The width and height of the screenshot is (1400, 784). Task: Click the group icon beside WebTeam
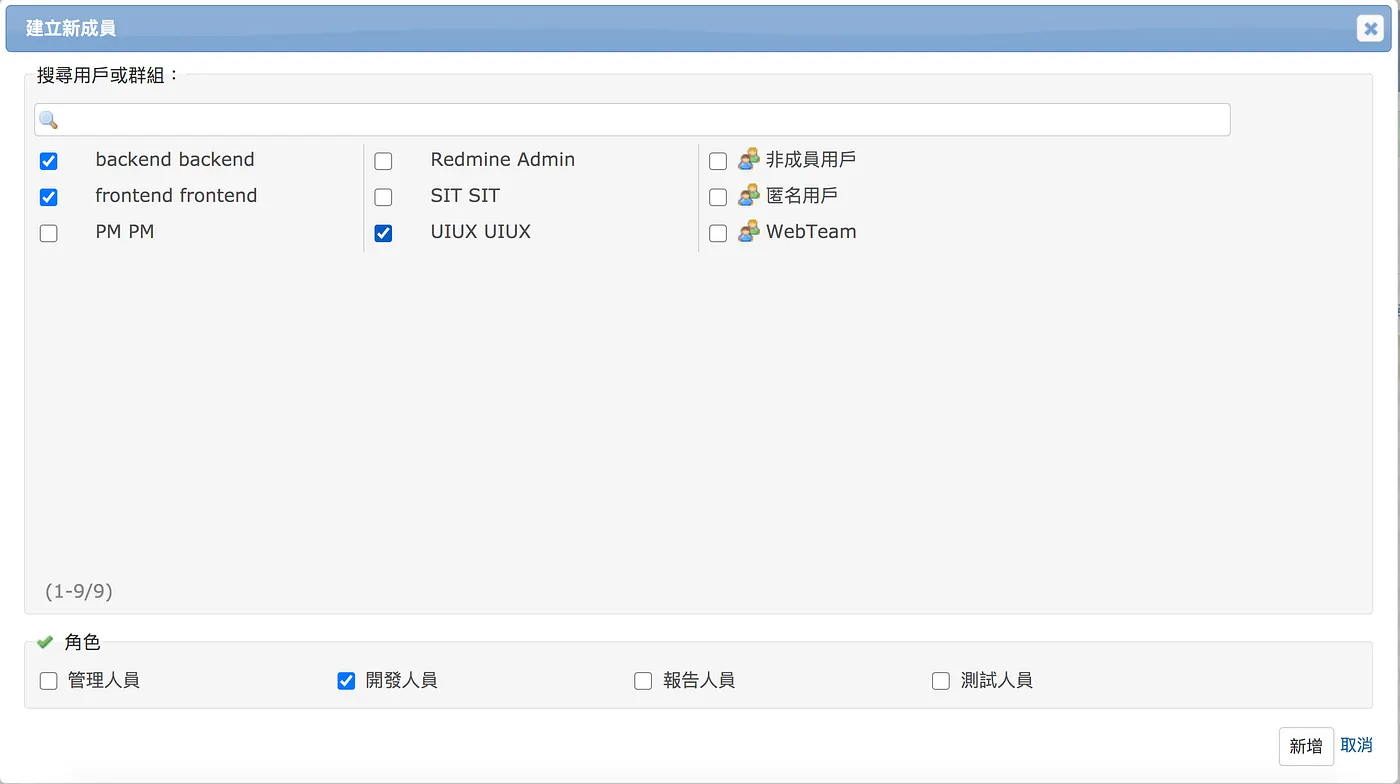tap(749, 231)
